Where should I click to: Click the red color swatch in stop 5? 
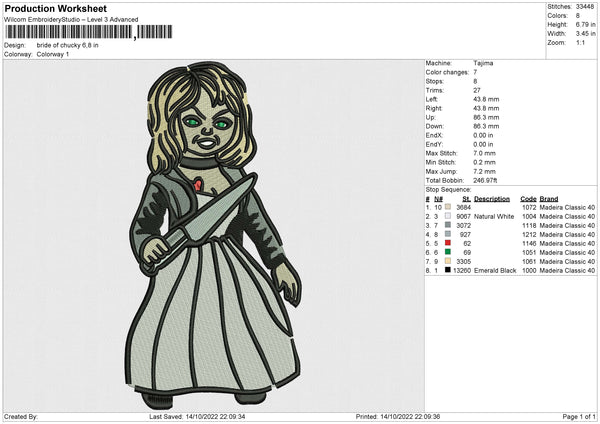coord(448,243)
